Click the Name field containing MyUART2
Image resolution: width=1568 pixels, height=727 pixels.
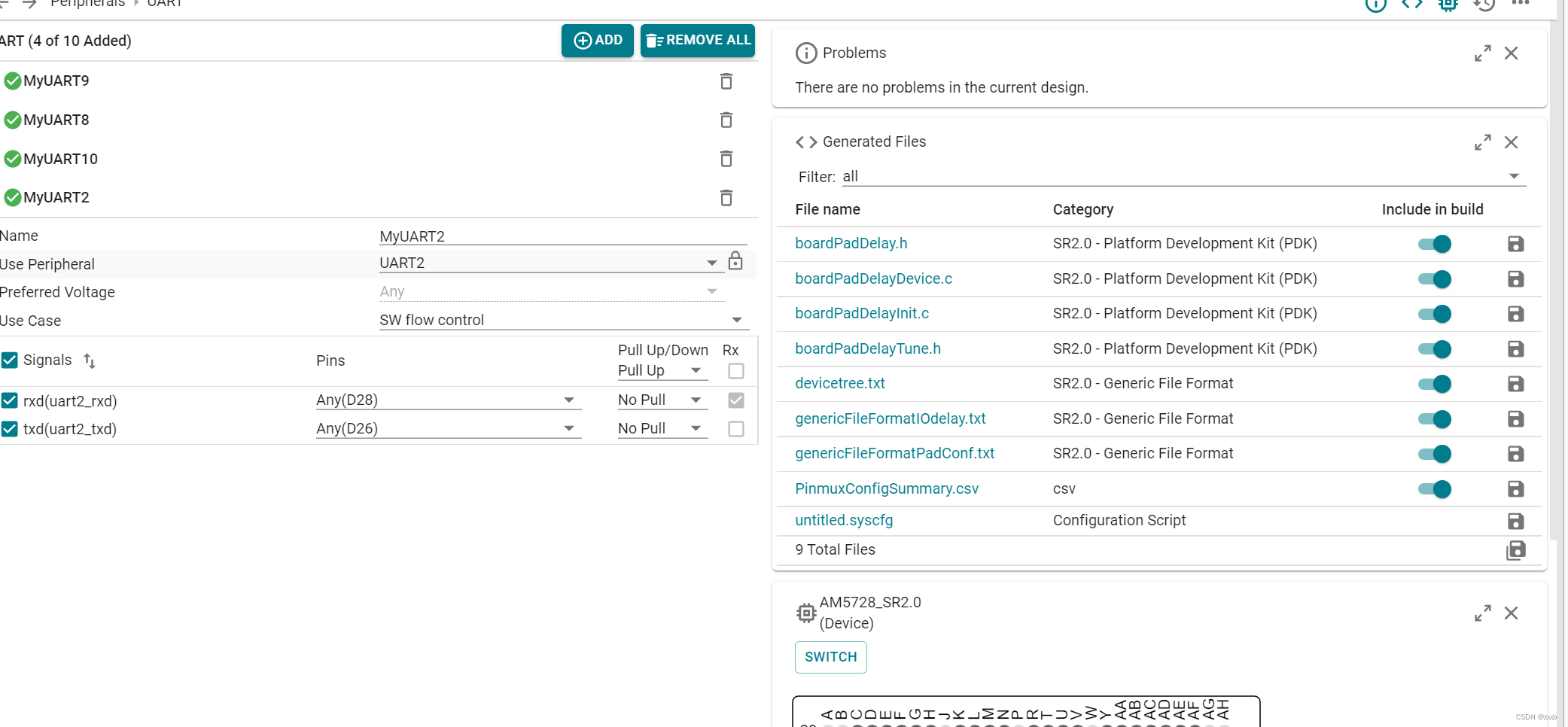coord(563,236)
